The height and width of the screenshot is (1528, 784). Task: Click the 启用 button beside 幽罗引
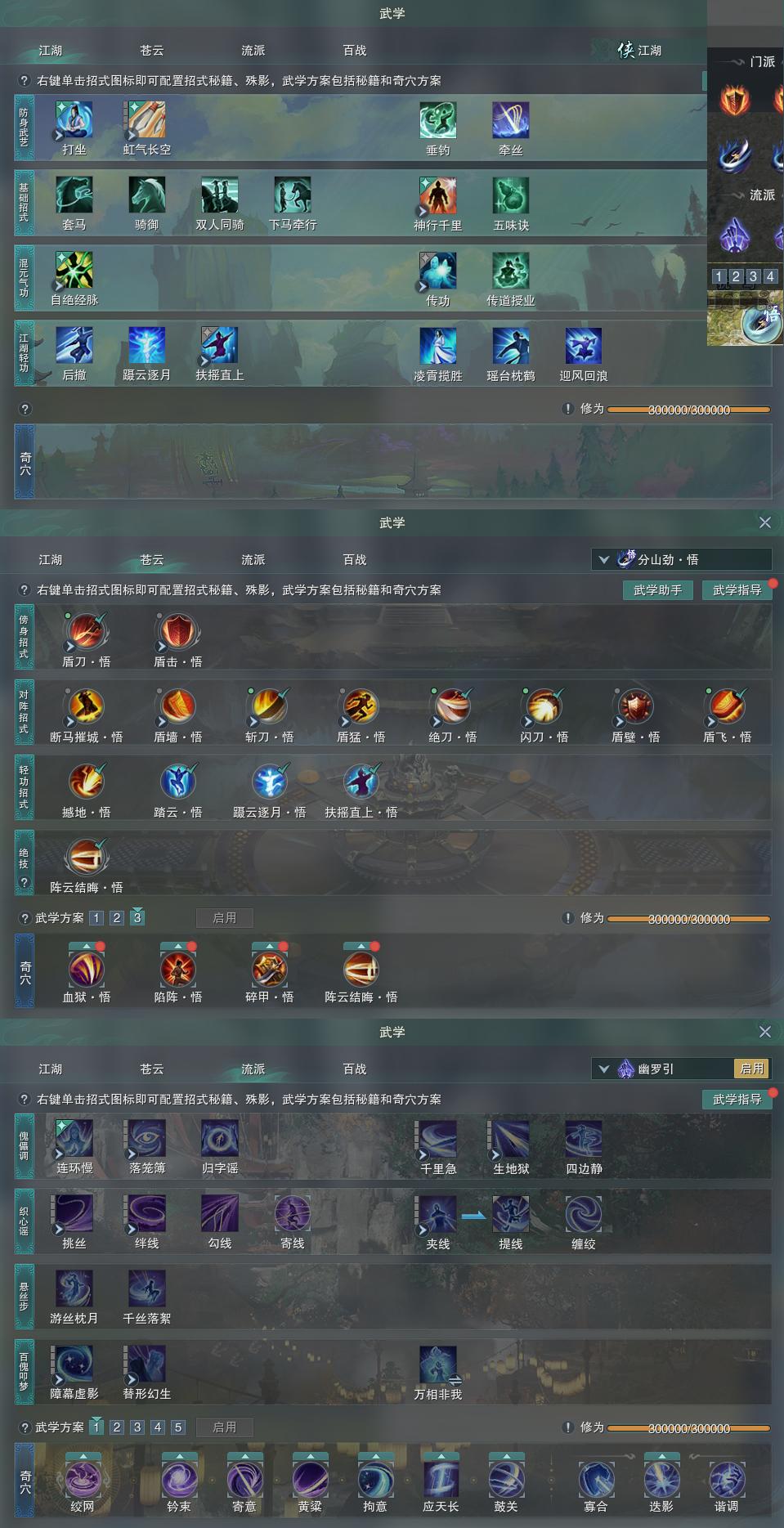click(752, 1069)
